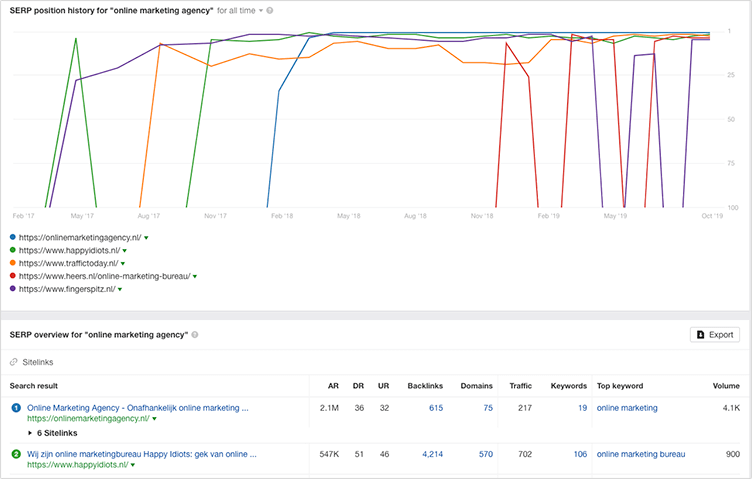Click the Sitelinks link icon
This screenshot has width=752, height=479.
coord(14,362)
